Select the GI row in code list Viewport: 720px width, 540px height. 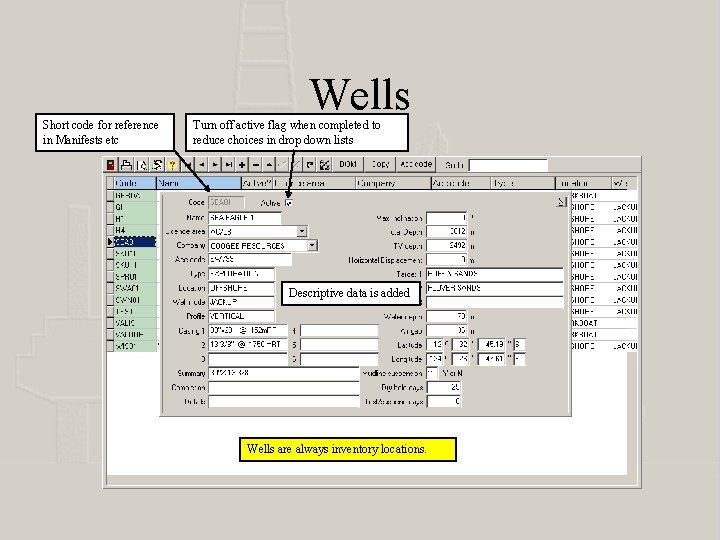(135, 207)
